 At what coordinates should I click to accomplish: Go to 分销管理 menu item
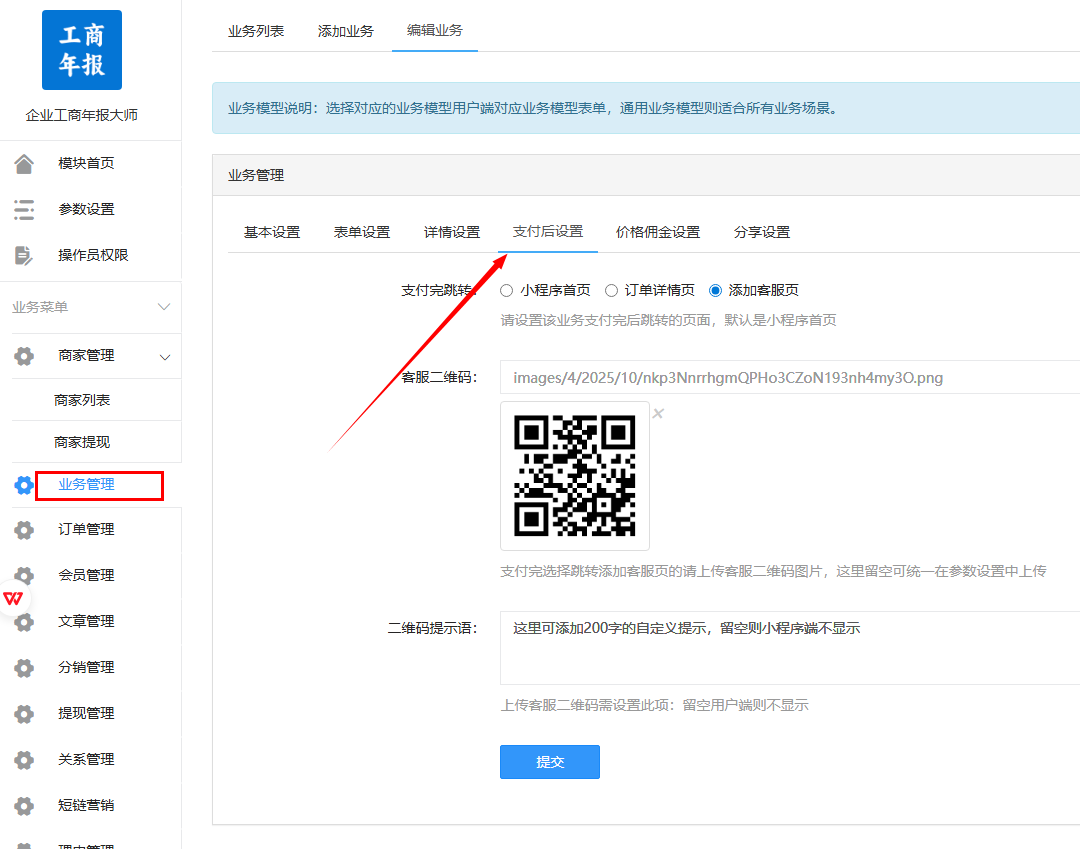point(86,668)
